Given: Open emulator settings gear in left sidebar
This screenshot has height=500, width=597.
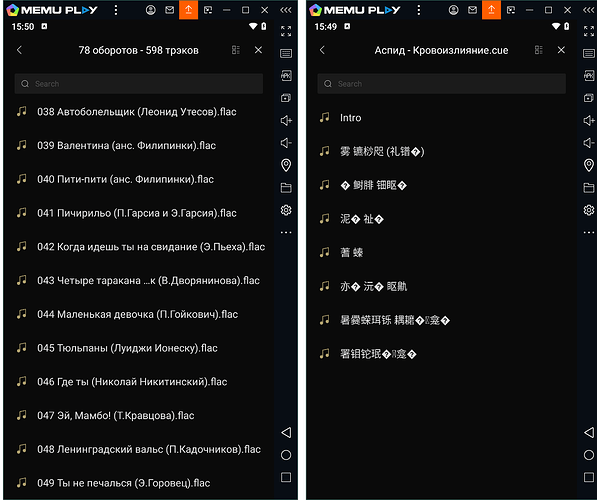Looking at the screenshot, I should (286, 210).
